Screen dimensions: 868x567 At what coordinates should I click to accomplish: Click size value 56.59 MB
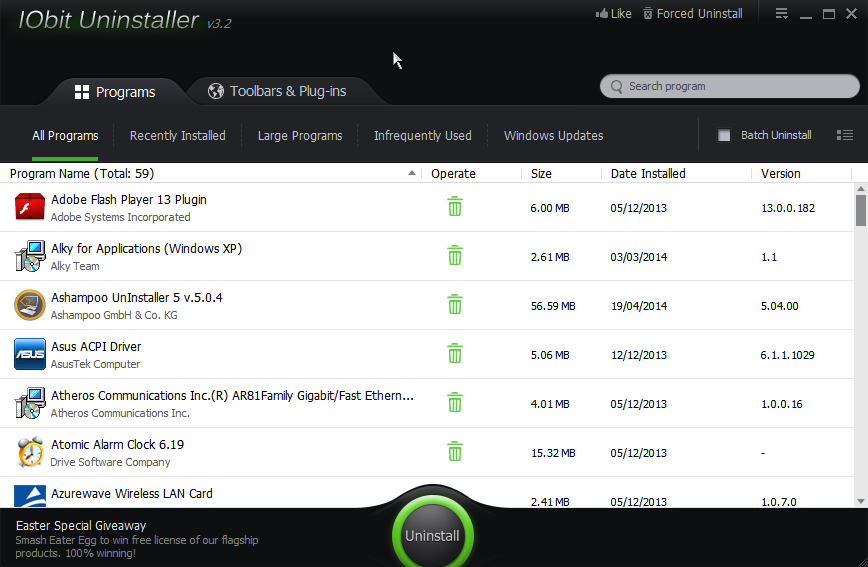[x=553, y=306]
